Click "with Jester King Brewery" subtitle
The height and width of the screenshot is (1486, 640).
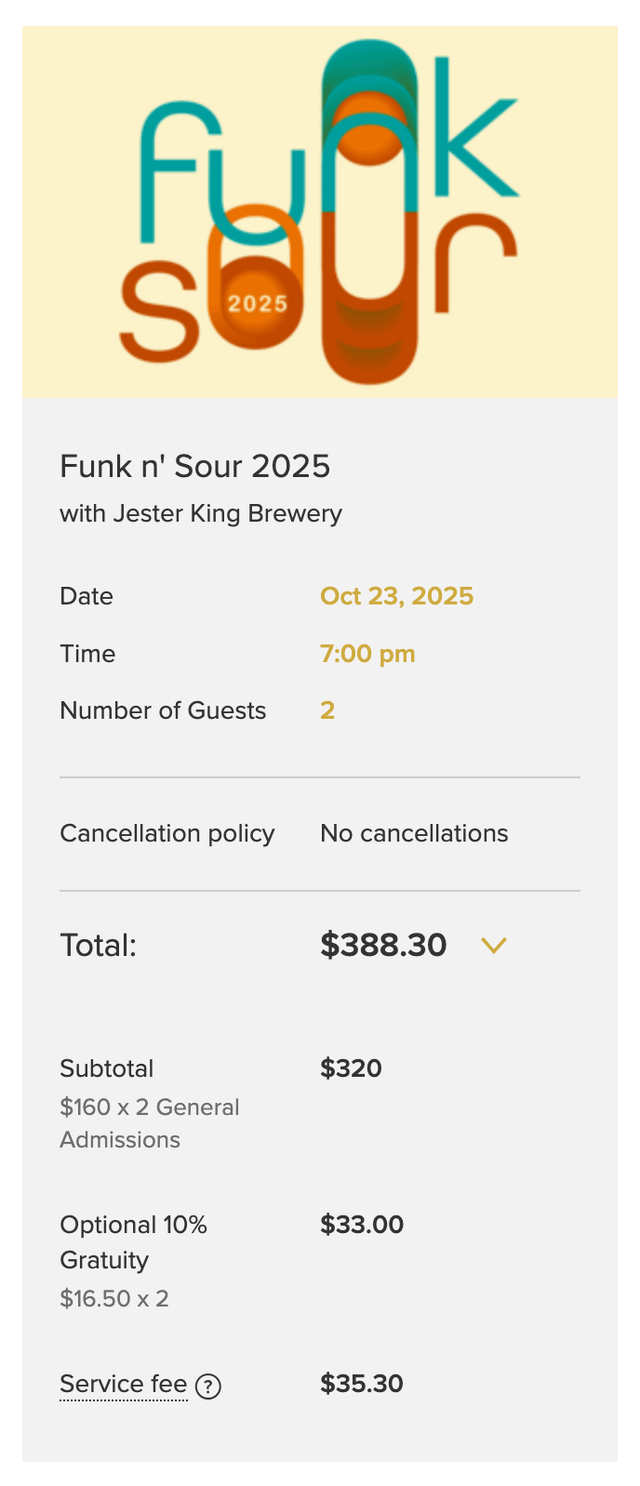[201, 514]
